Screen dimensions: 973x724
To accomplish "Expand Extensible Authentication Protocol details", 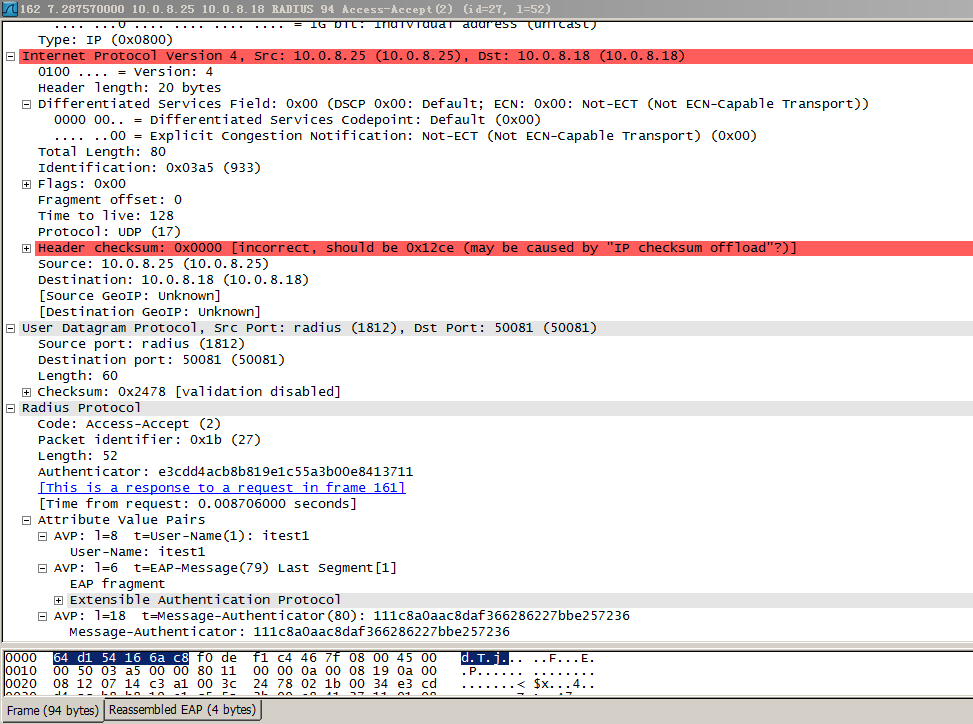I will [x=58, y=599].
